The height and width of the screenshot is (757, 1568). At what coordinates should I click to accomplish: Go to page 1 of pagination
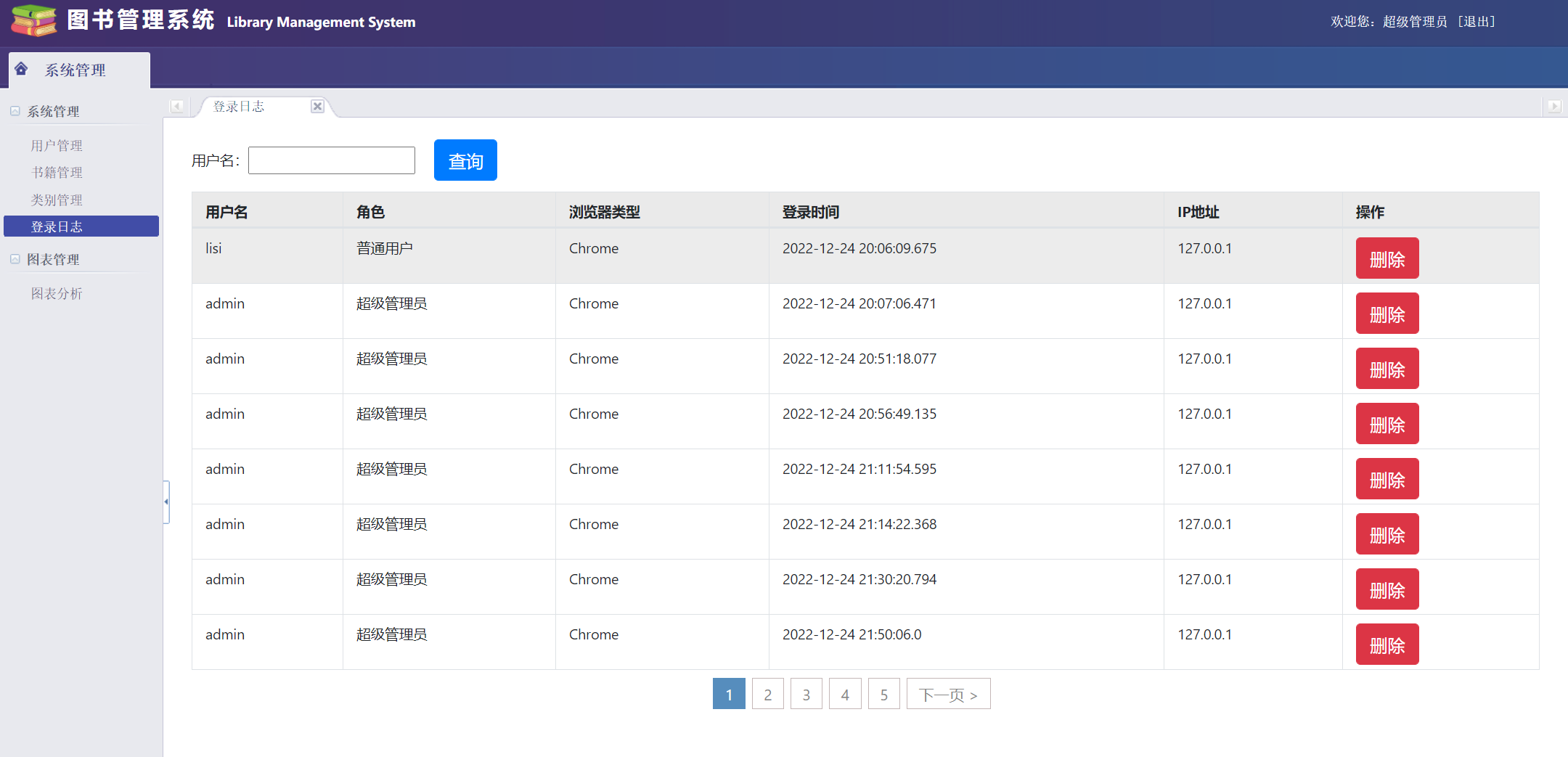[x=729, y=694]
